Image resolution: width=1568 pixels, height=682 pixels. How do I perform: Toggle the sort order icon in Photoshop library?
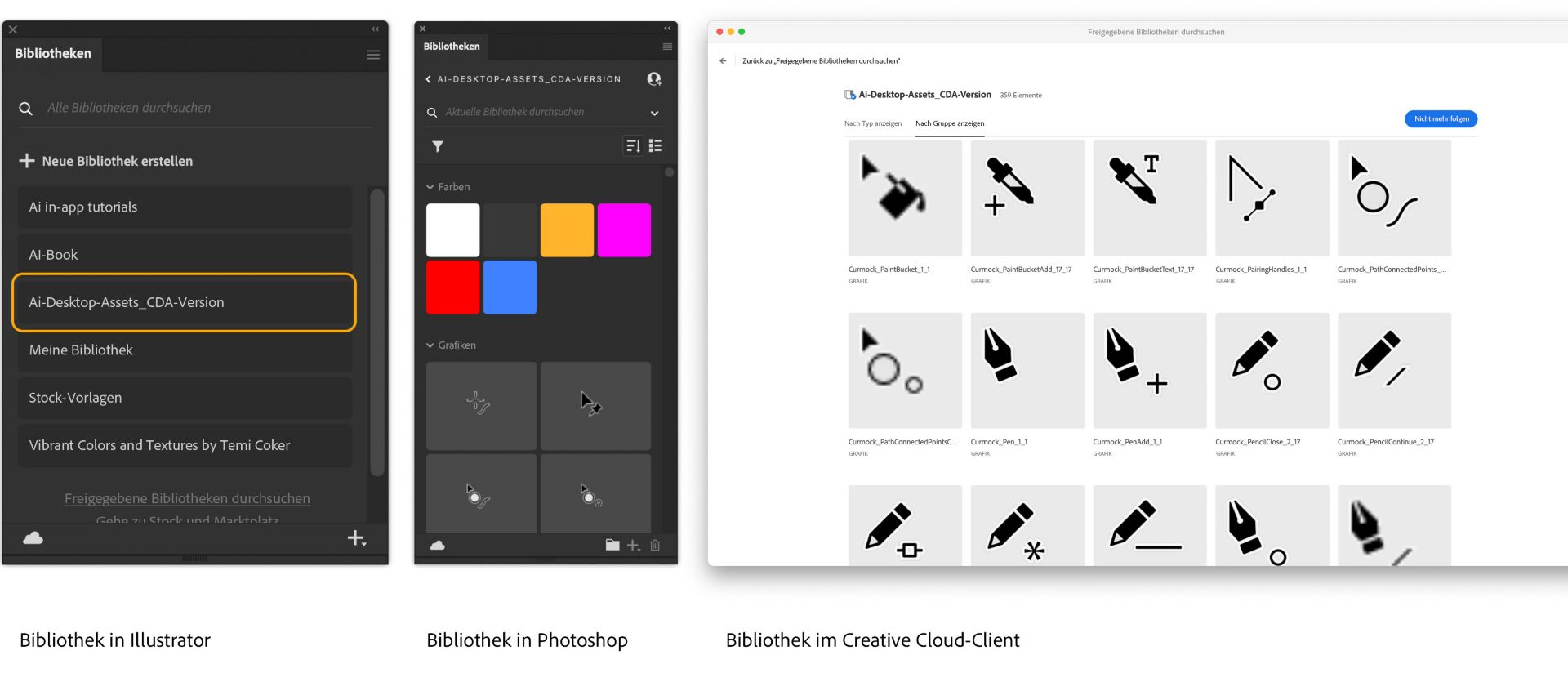tap(633, 145)
